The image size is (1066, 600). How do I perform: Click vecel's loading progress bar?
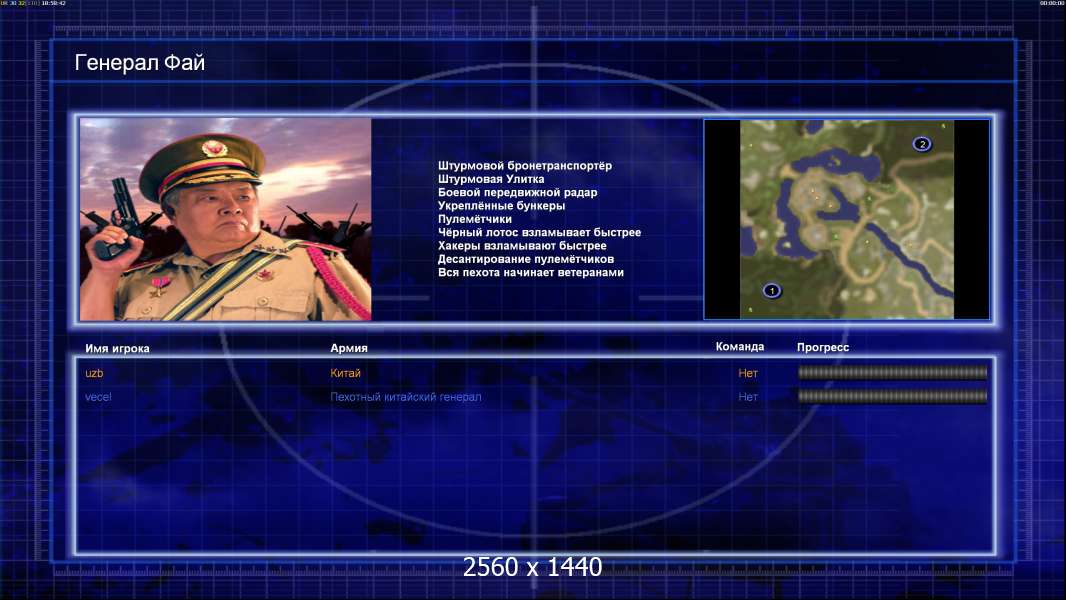click(893, 396)
